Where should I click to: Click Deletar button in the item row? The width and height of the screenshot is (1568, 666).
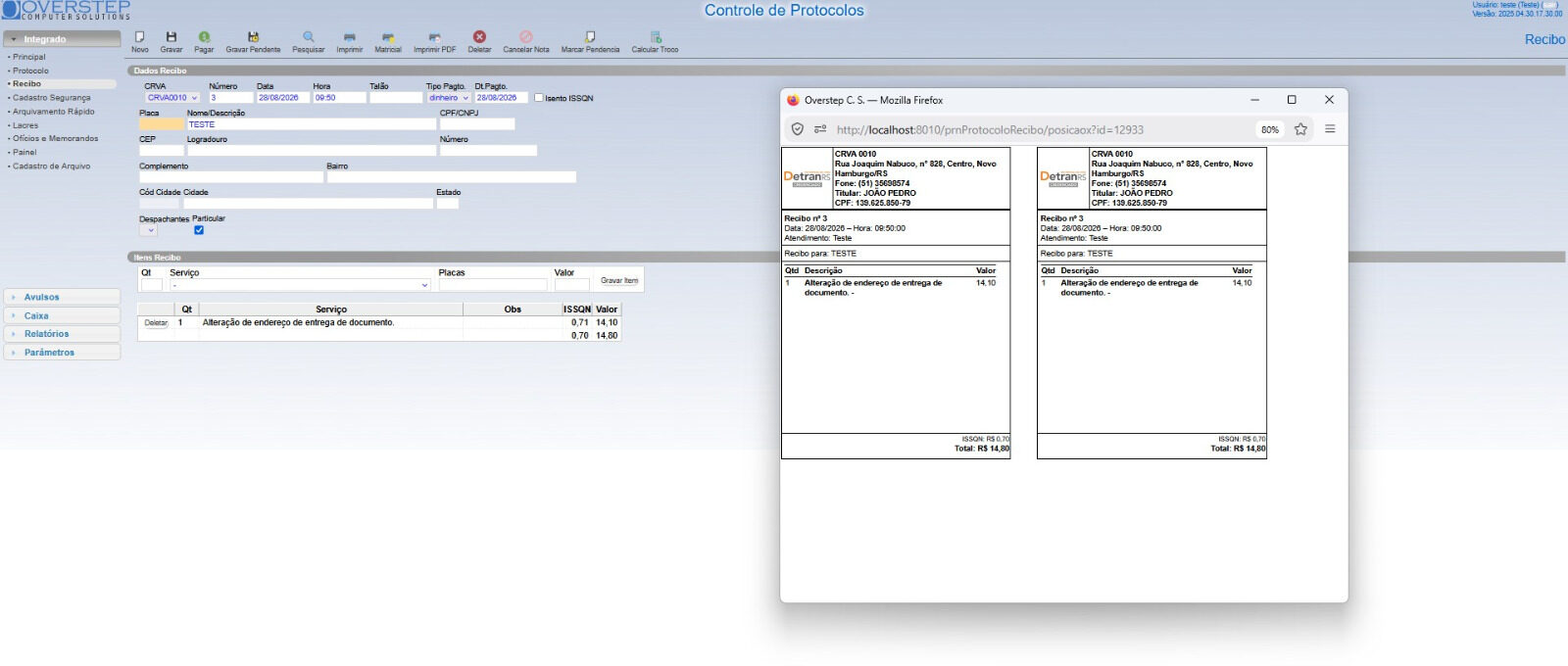tap(156, 323)
